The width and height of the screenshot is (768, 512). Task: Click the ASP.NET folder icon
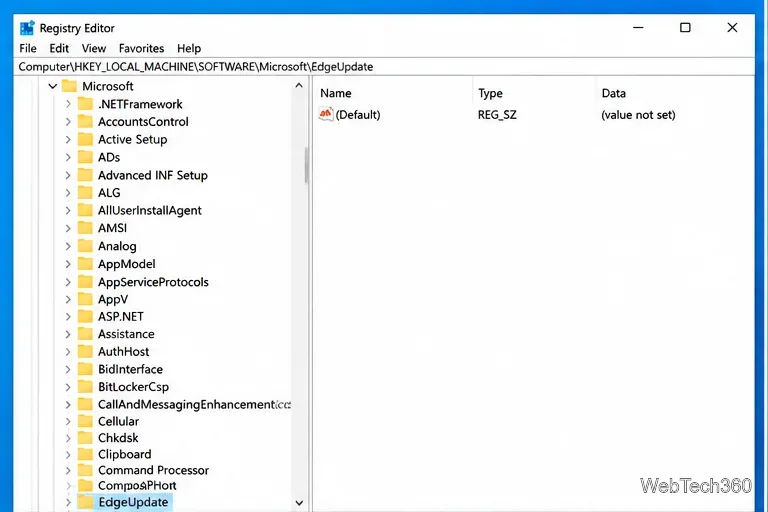(85, 317)
